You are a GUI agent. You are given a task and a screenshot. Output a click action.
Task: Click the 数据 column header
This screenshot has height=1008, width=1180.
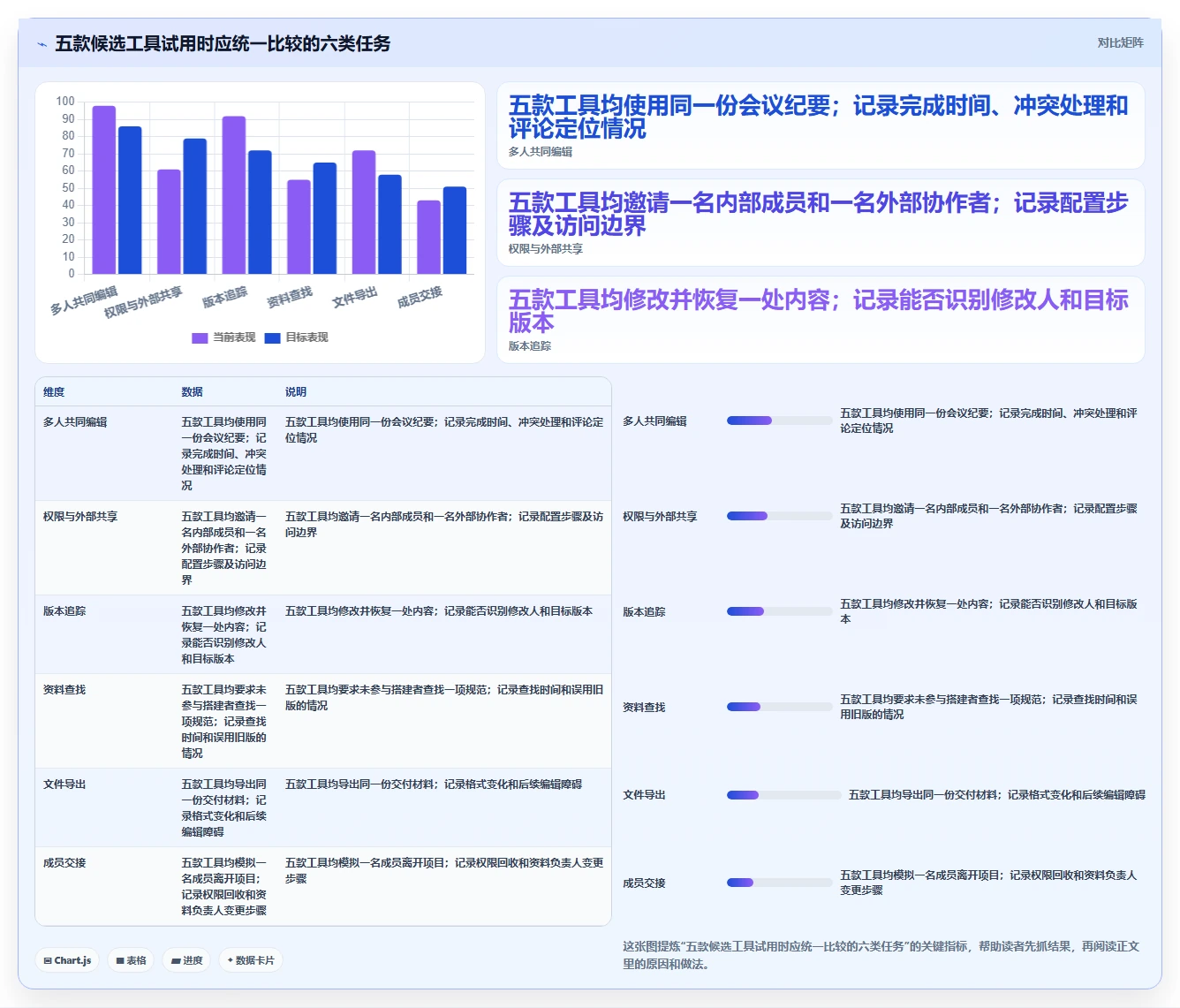pyautogui.click(x=193, y=392)
